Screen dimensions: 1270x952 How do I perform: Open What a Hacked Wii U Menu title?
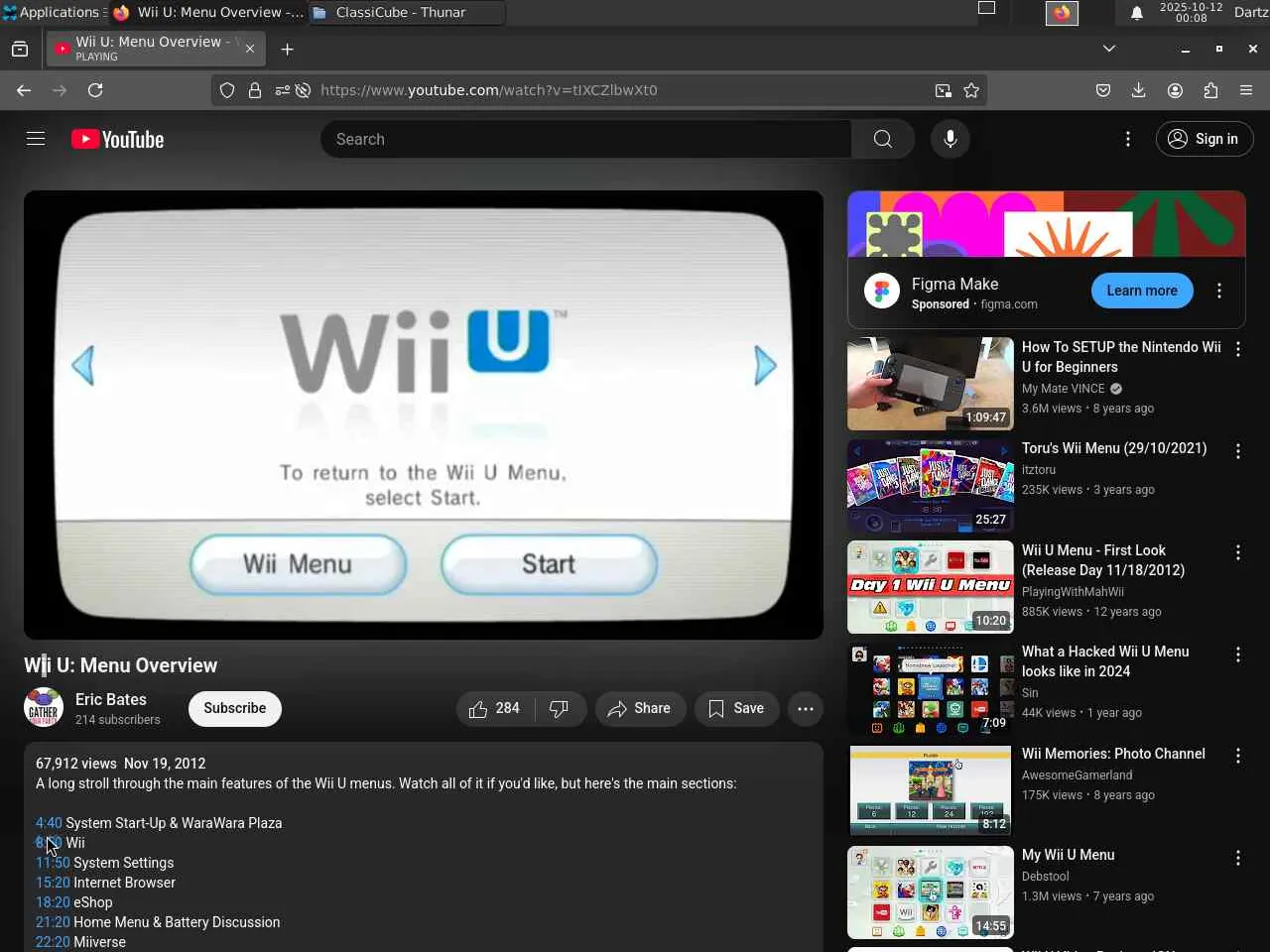pyautogui.click(x=1105, y=661)
